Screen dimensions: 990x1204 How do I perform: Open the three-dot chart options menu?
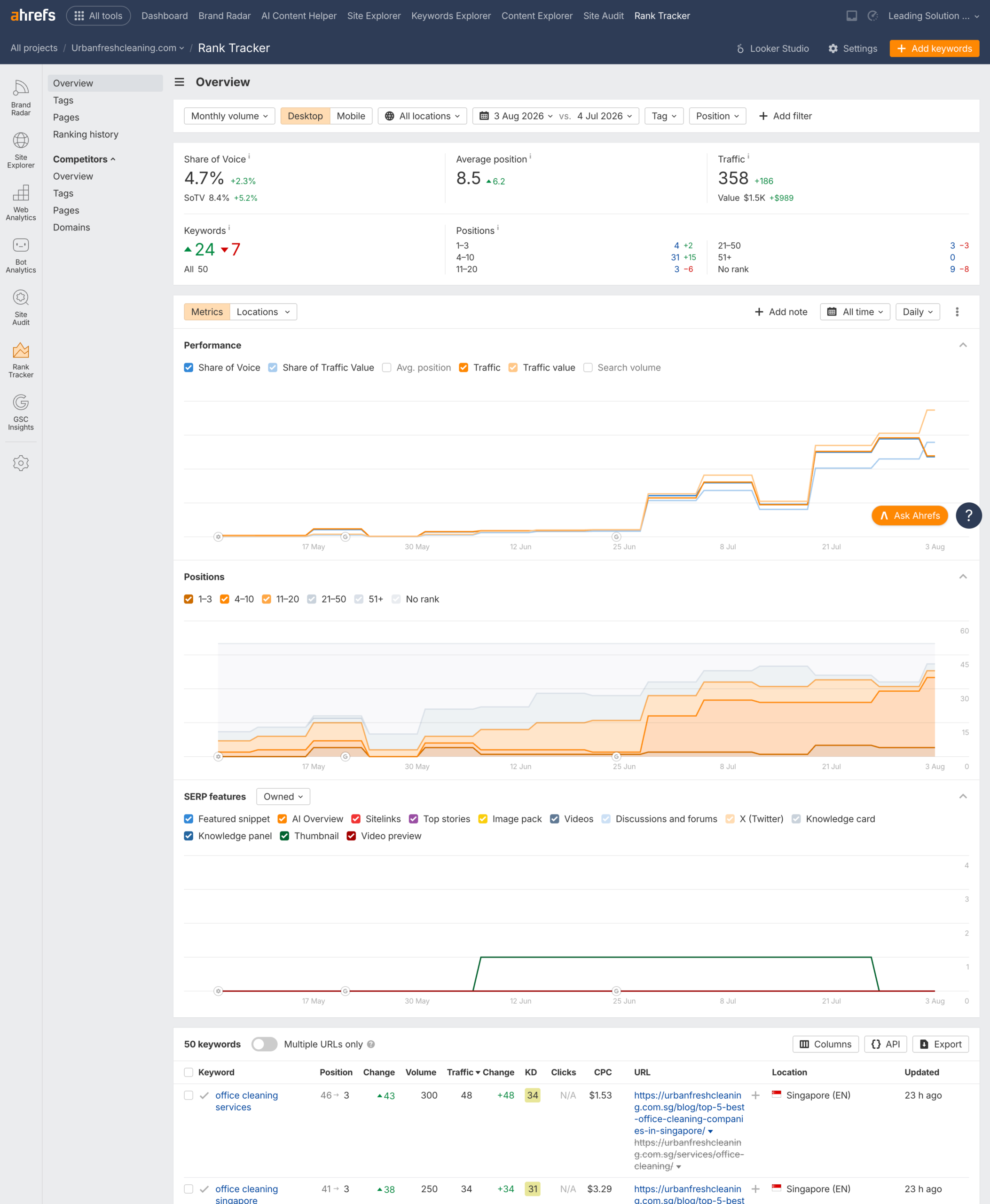(957, 311)
